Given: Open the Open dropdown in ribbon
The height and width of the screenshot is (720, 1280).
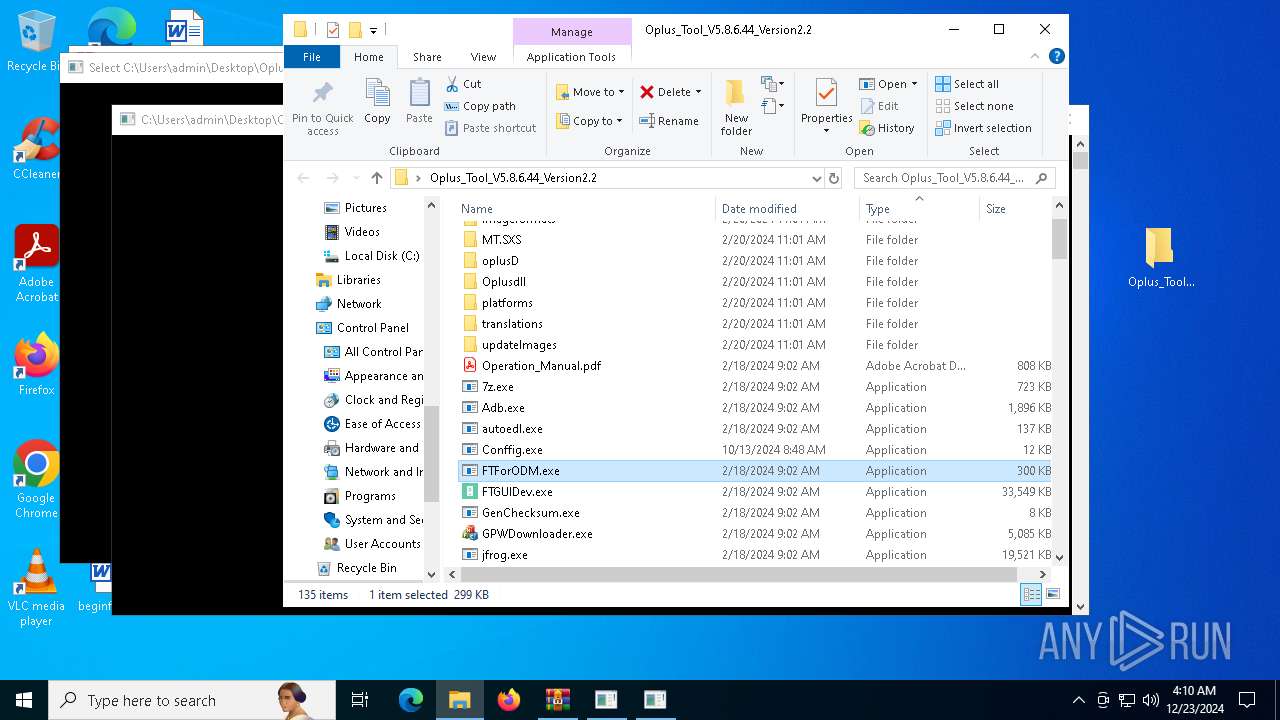Looking at the screenshot, I should (x=888, y=84).
